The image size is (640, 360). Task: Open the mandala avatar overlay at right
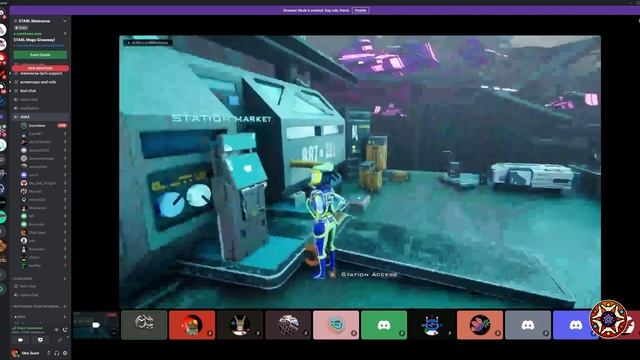coord(609,319)
